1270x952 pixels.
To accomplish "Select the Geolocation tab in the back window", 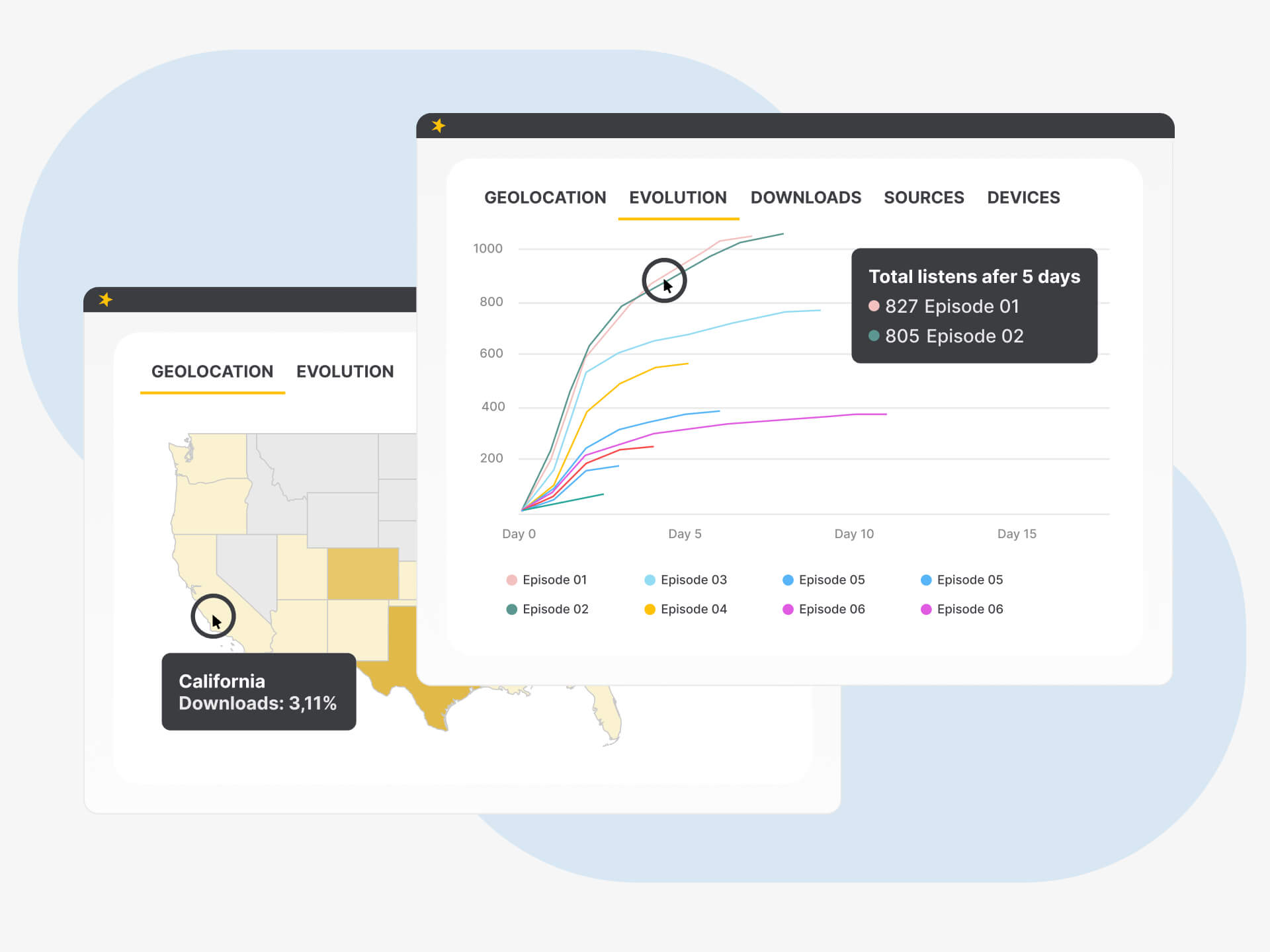I will click(212, 372).
